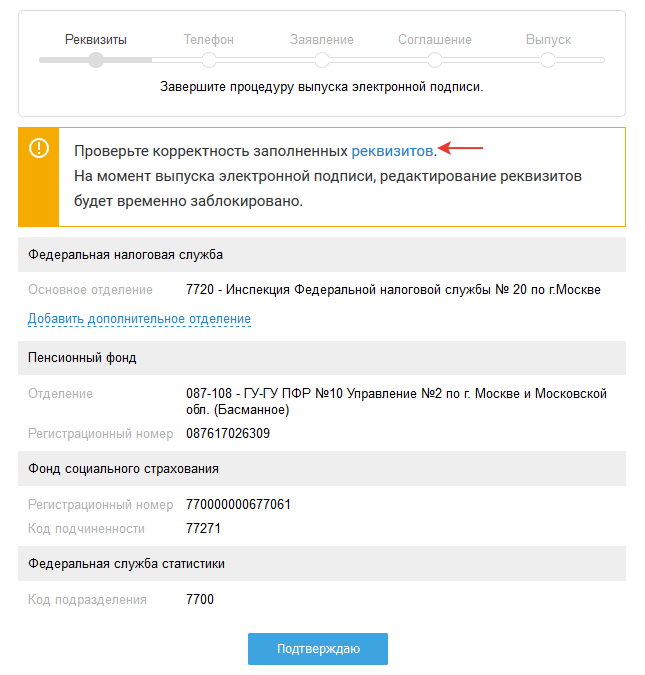Click the Заявление step circle marker

pyautogui.click(x=322, y=60)
